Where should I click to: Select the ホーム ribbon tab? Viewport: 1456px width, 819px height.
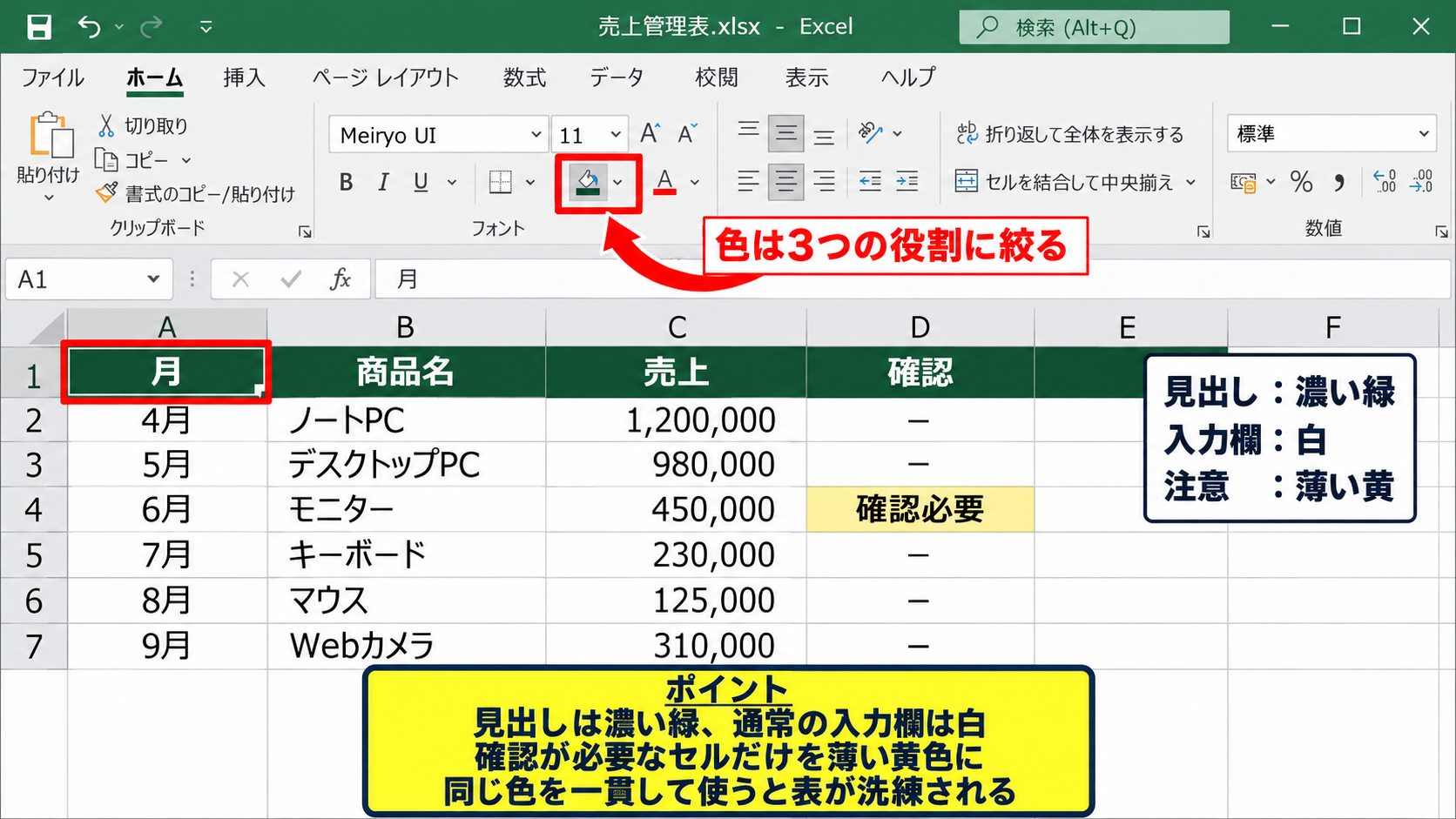(x=155, y=77)
